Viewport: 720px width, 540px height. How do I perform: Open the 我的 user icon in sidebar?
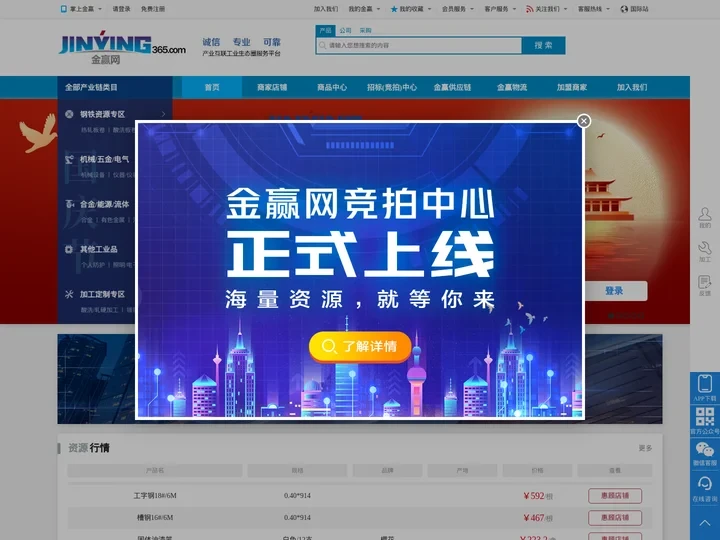705,214
